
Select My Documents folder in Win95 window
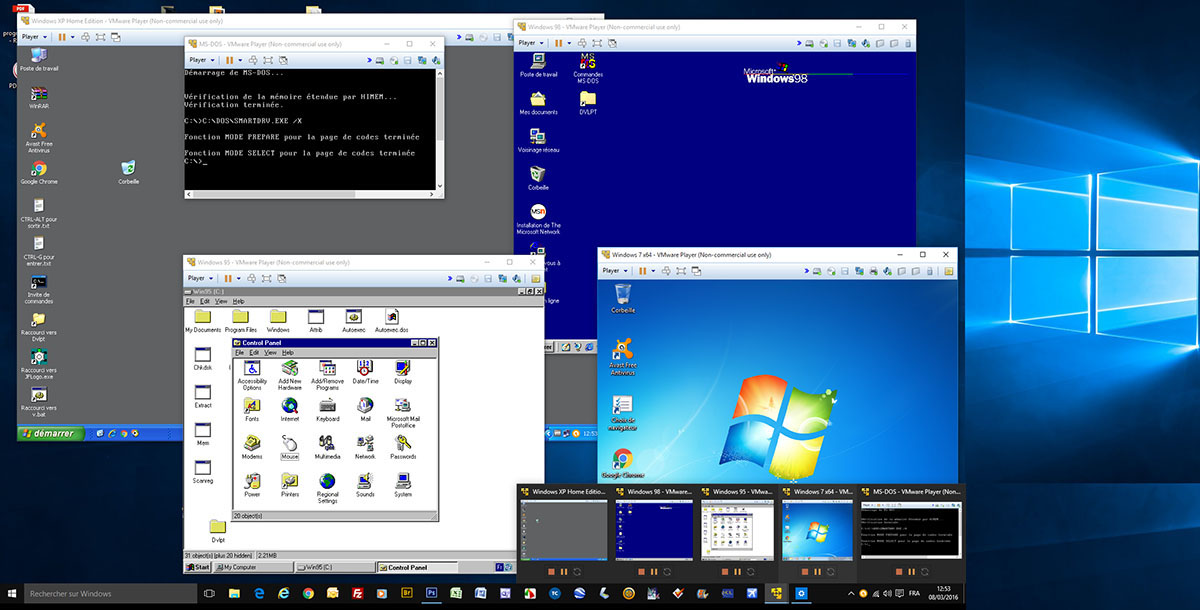coord(203,321)
